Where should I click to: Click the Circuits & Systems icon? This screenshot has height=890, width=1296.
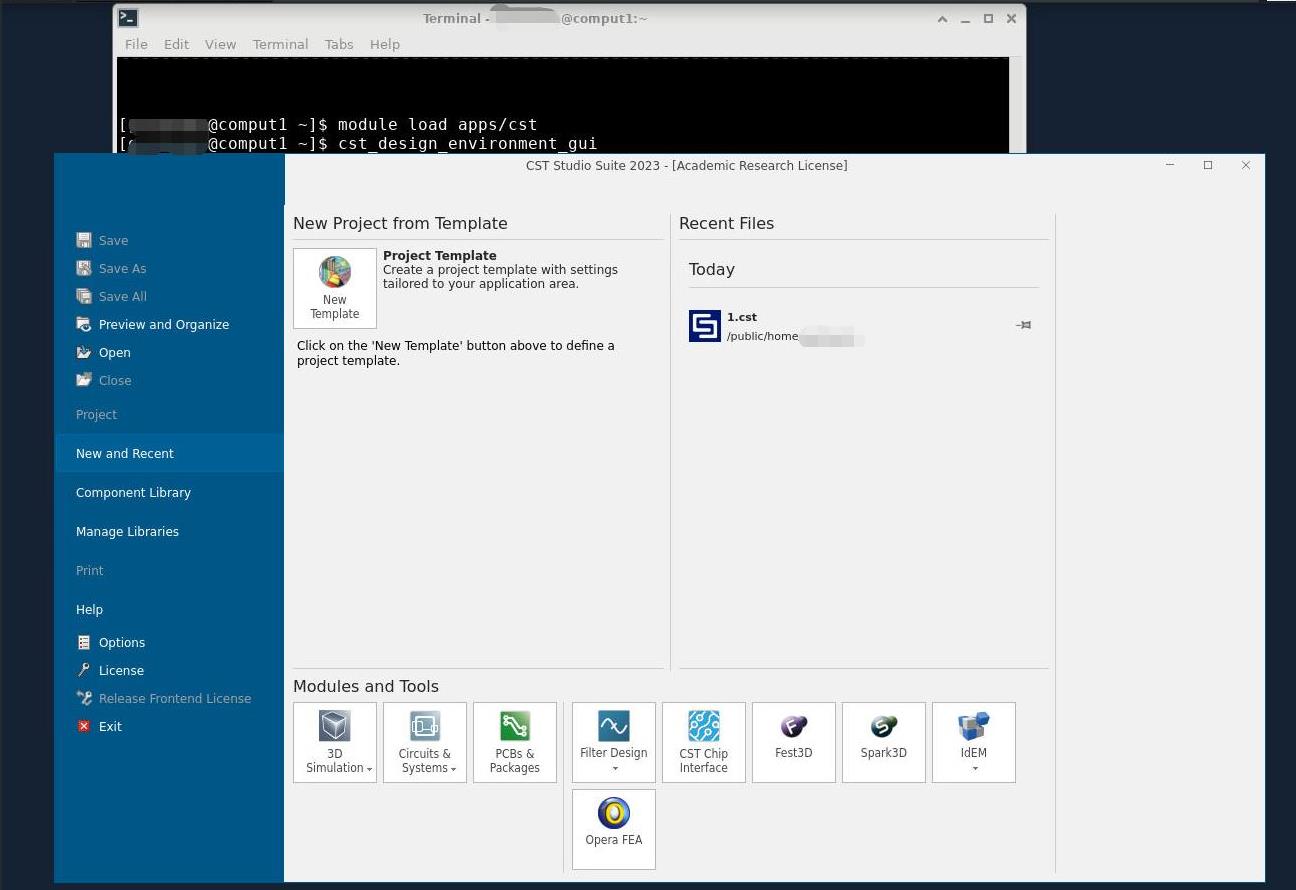(425, 742)
